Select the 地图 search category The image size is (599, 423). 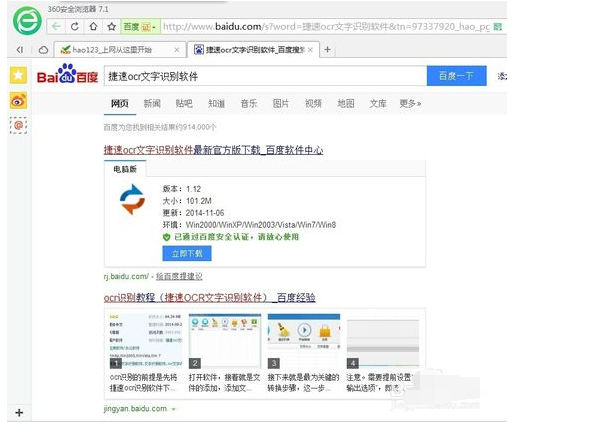(346, 104)
